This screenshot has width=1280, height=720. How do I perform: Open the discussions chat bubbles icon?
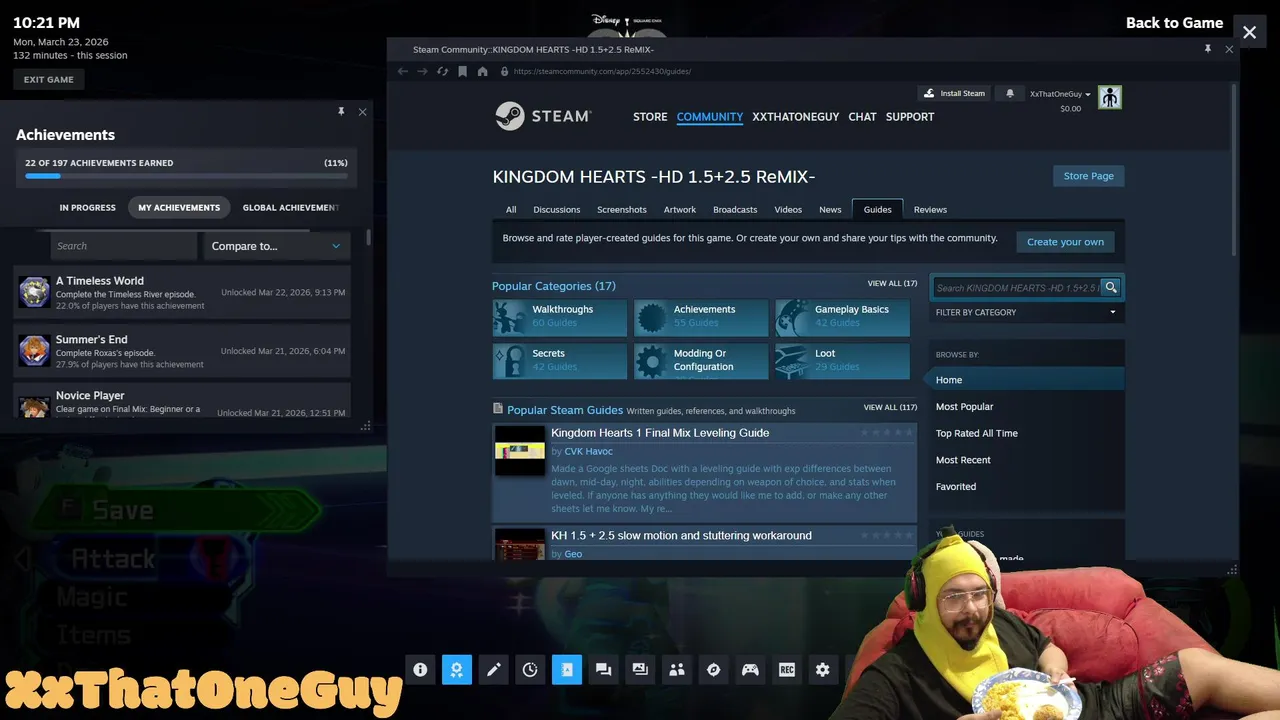[x=603, y=670]
